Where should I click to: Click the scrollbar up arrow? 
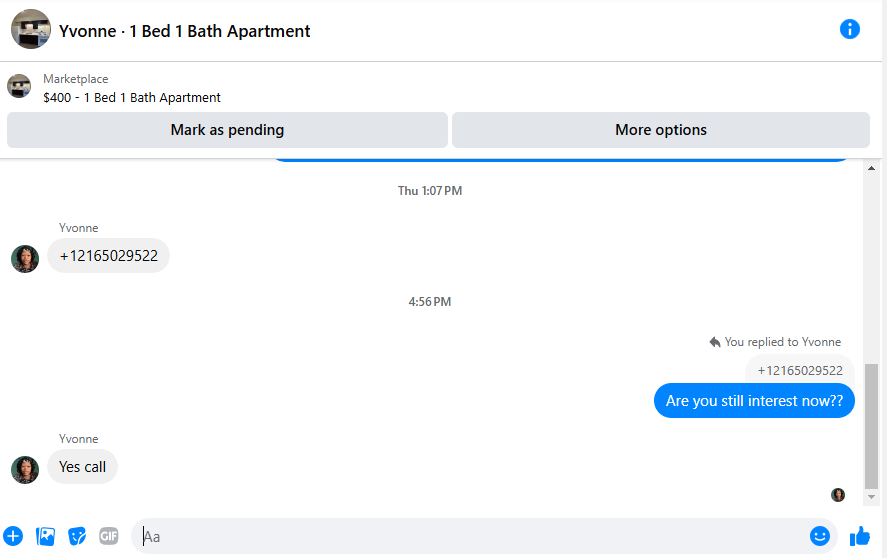871,168
